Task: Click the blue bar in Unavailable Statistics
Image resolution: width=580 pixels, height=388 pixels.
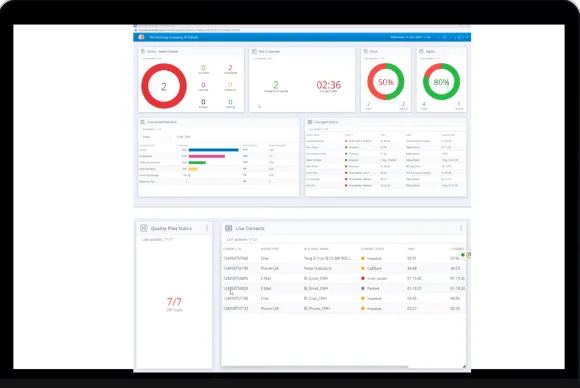Action: tap(213, 150)
